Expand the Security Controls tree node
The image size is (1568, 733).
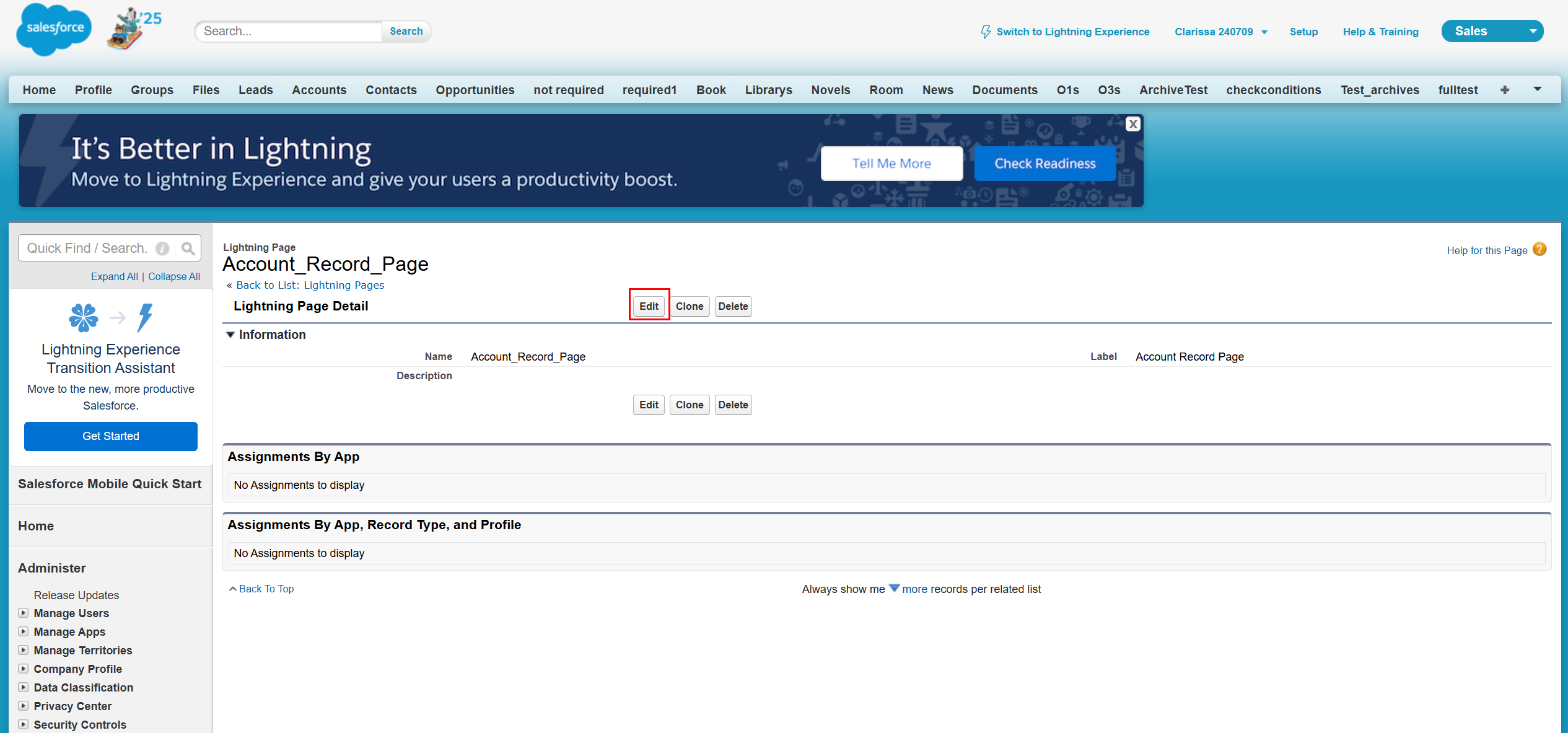24,724
